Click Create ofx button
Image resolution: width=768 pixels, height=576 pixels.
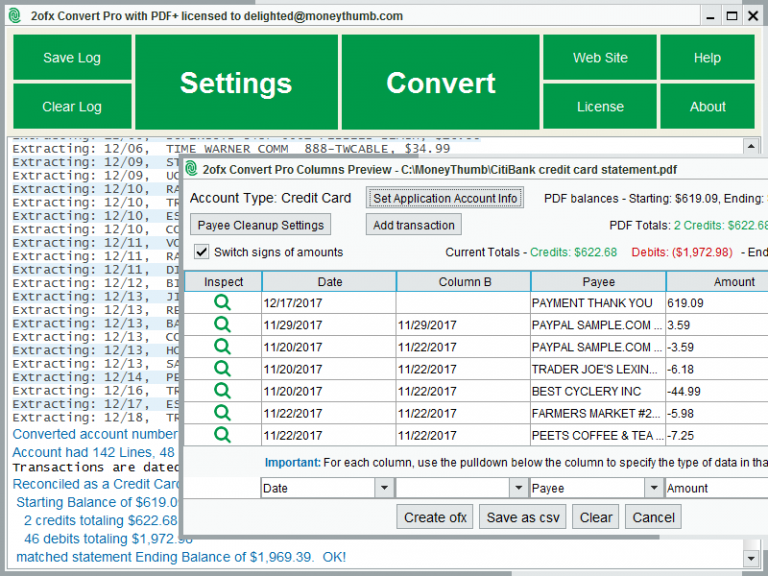[x=435, y=517]
